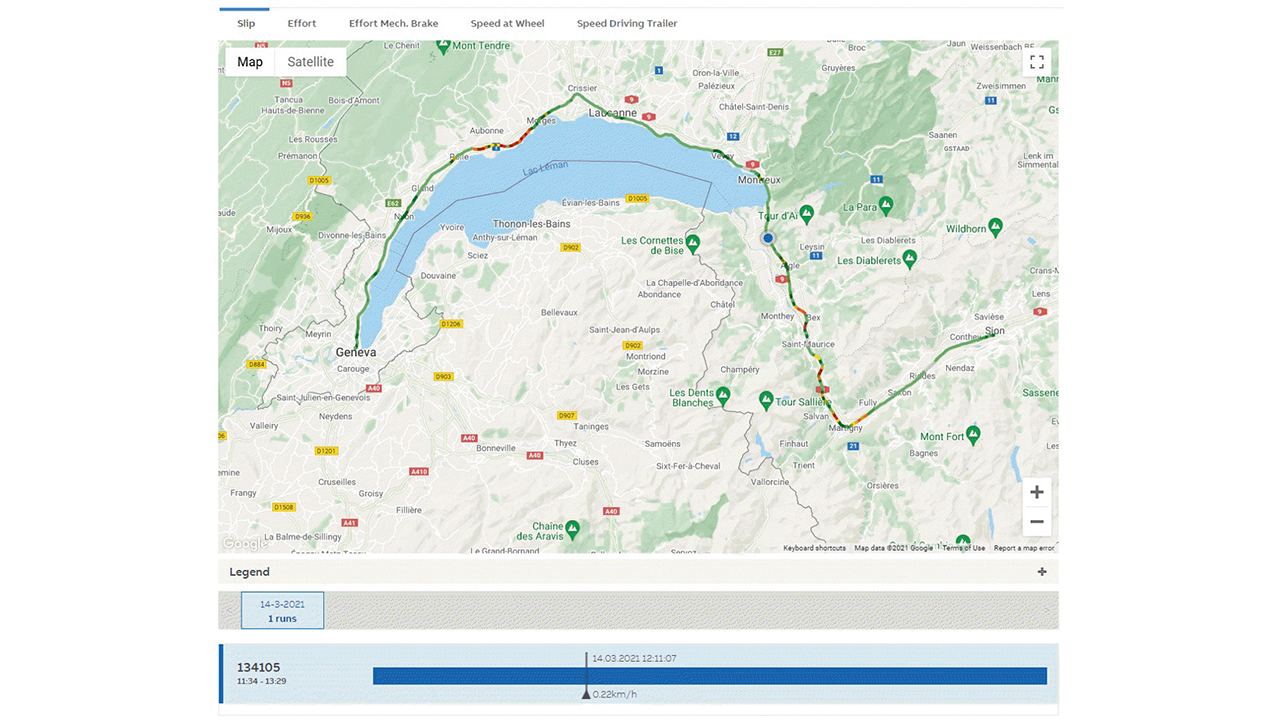Open the Effort tab
The height and width of the screenshot is (720, 1280).
302,22
